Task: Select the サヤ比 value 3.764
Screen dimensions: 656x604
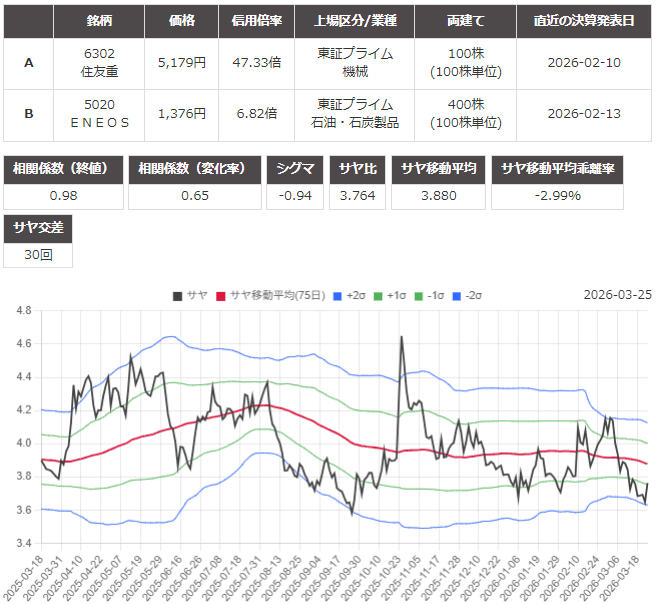Action: coord(357,196)
